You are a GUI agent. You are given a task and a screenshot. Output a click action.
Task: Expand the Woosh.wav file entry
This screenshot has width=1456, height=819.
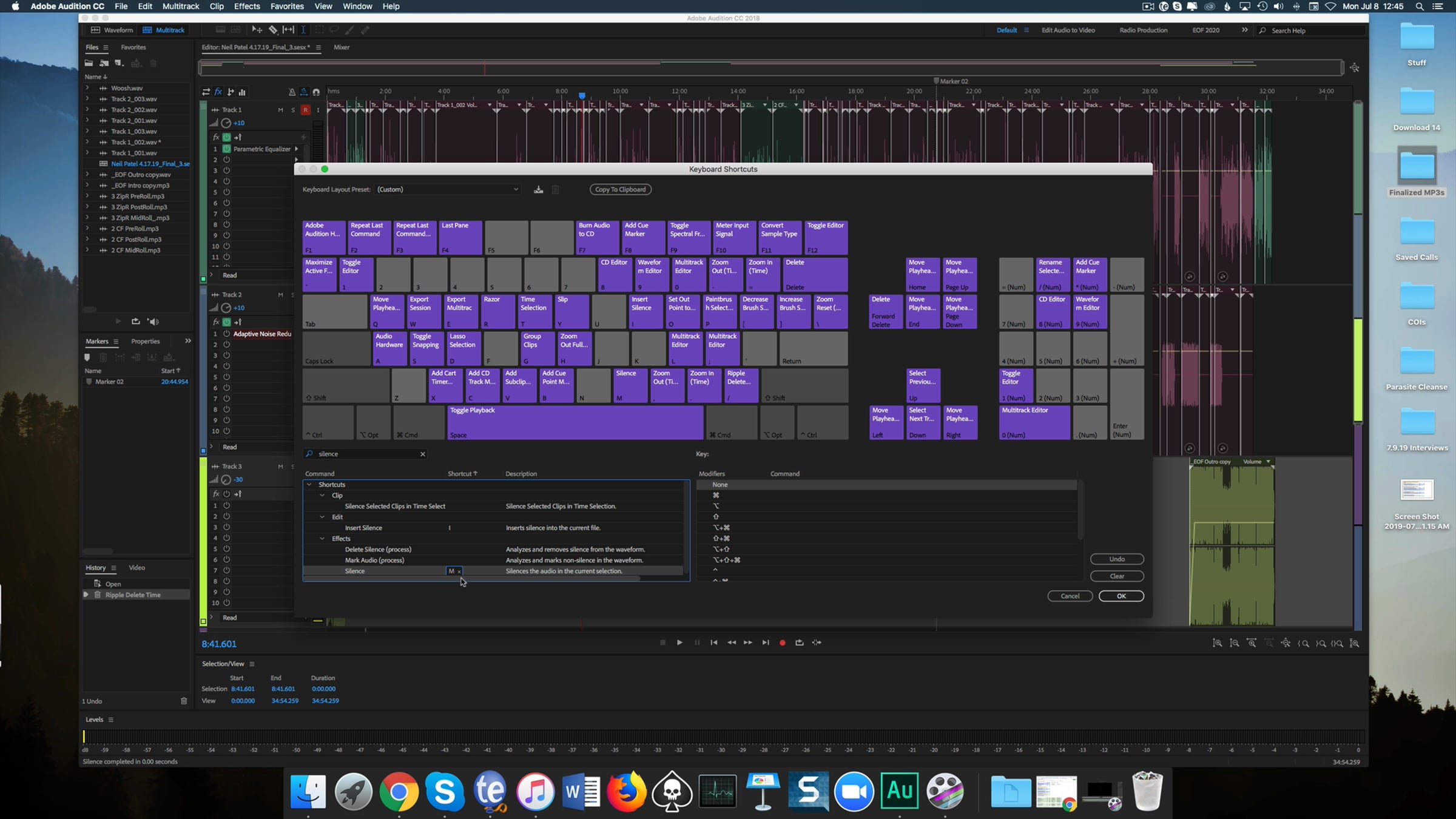click(87, 88)
